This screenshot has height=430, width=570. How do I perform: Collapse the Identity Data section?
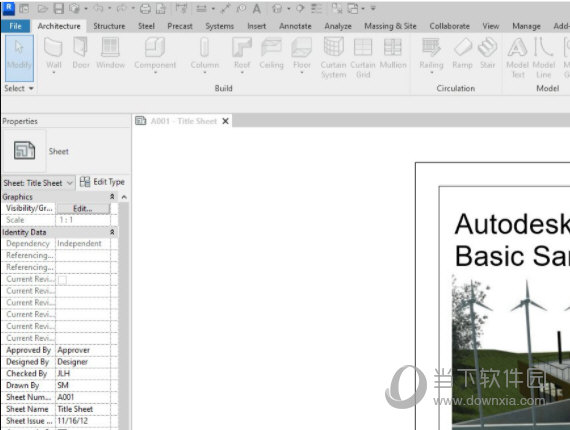(112, 232)
